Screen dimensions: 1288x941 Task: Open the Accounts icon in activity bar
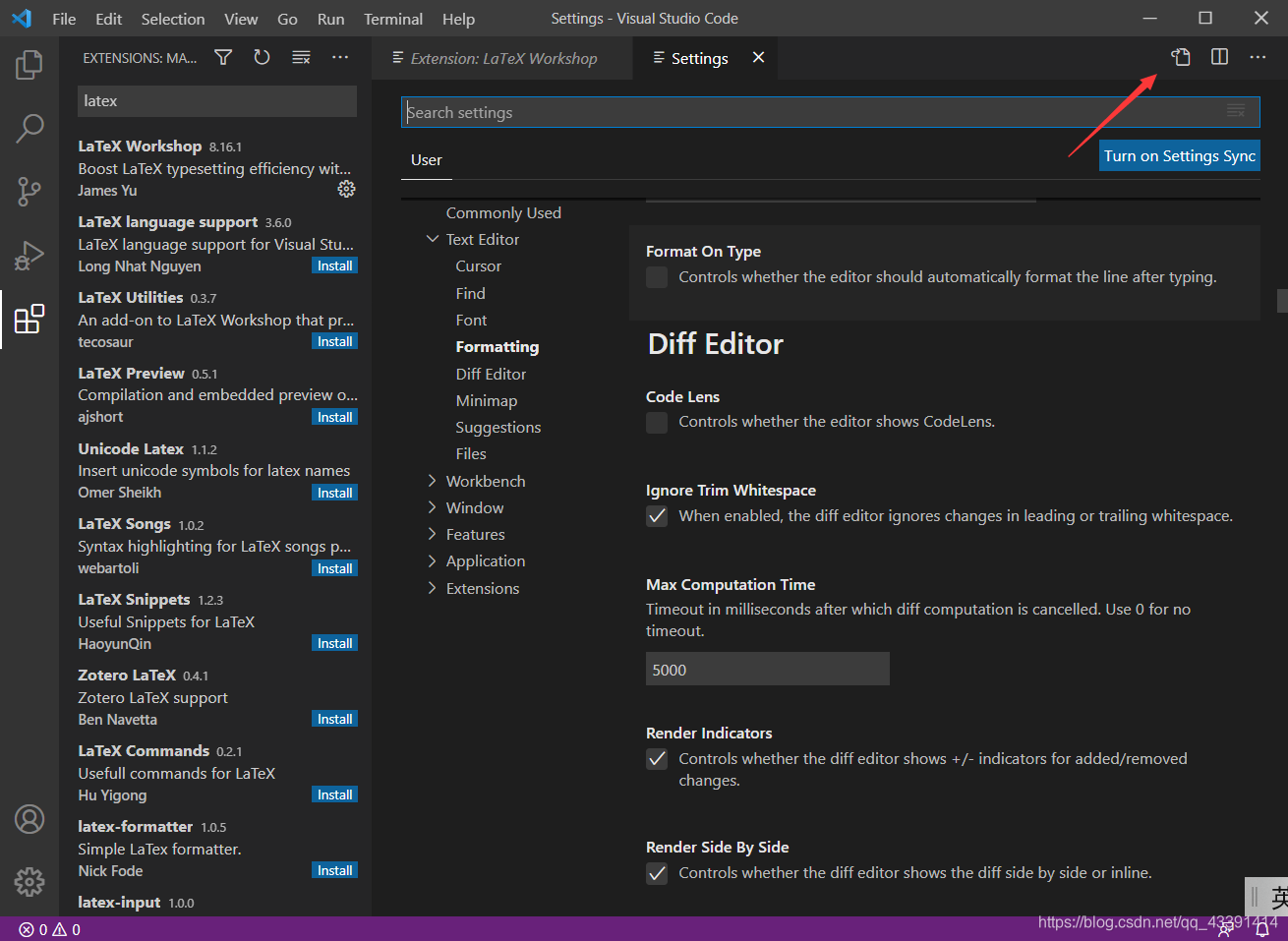pos(29,819)
